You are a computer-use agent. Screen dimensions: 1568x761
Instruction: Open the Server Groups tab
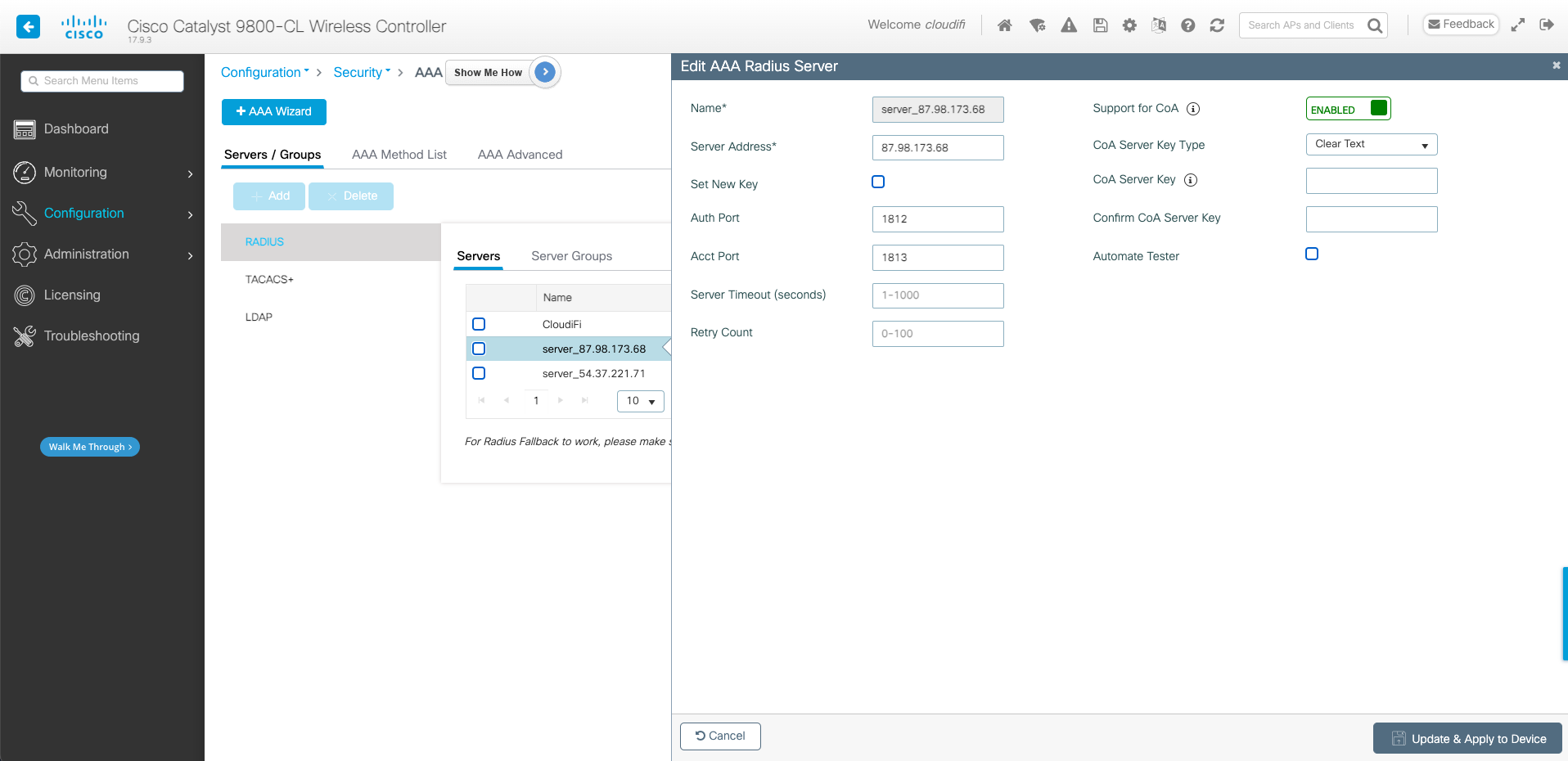pos(571,256)
